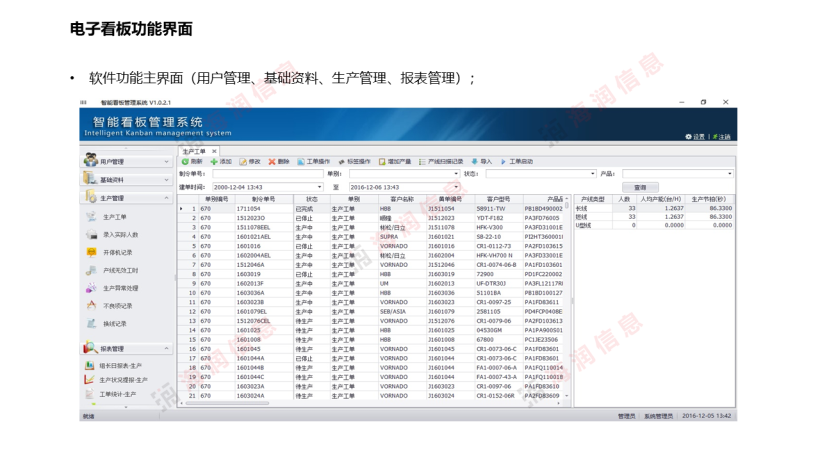The width and height of the screenshot is (820, 461).
Task: Open 换线记录 sidebar item
Action: tap(115, 324)
